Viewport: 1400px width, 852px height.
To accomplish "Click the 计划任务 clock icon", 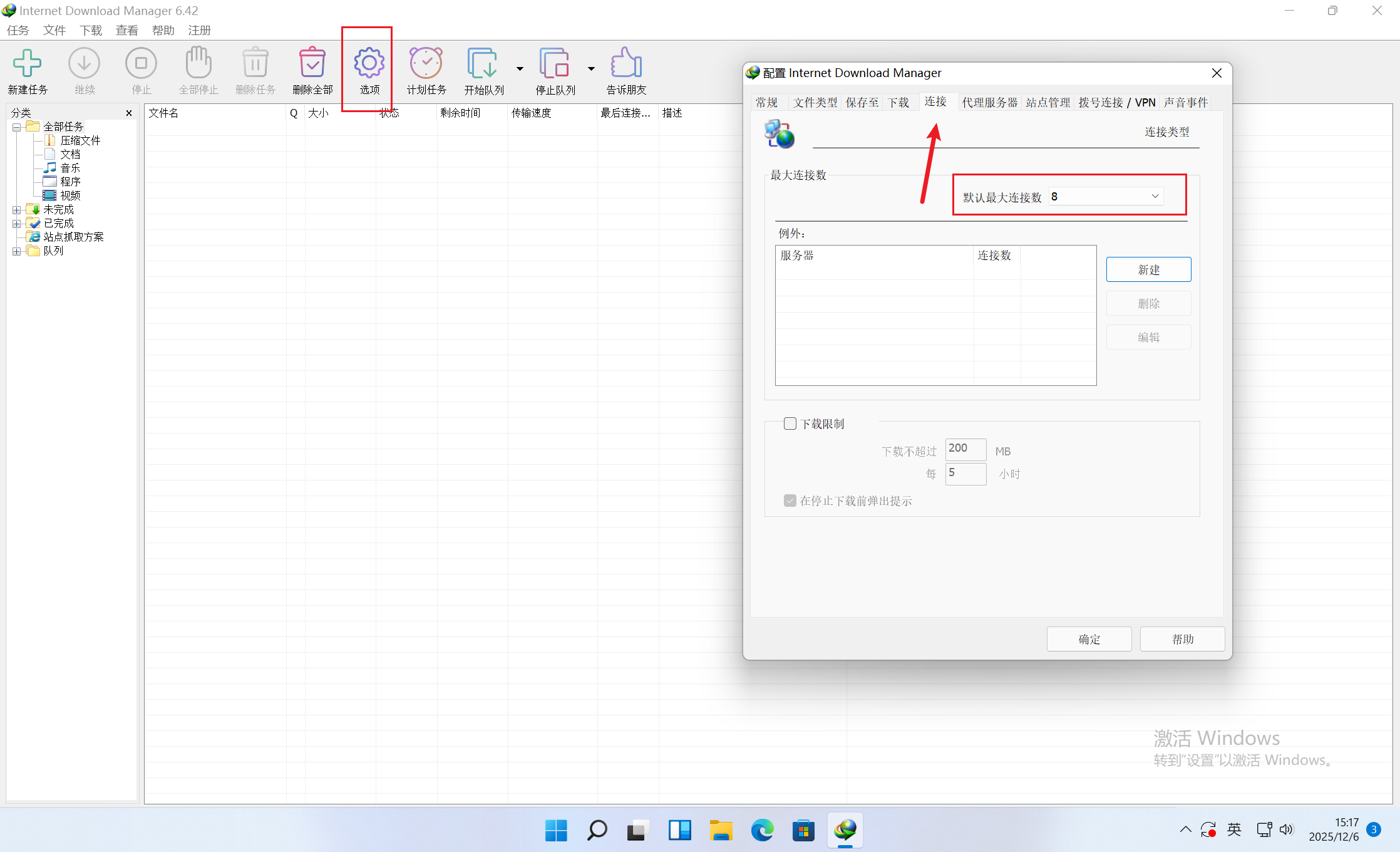I will click(426, 63).
